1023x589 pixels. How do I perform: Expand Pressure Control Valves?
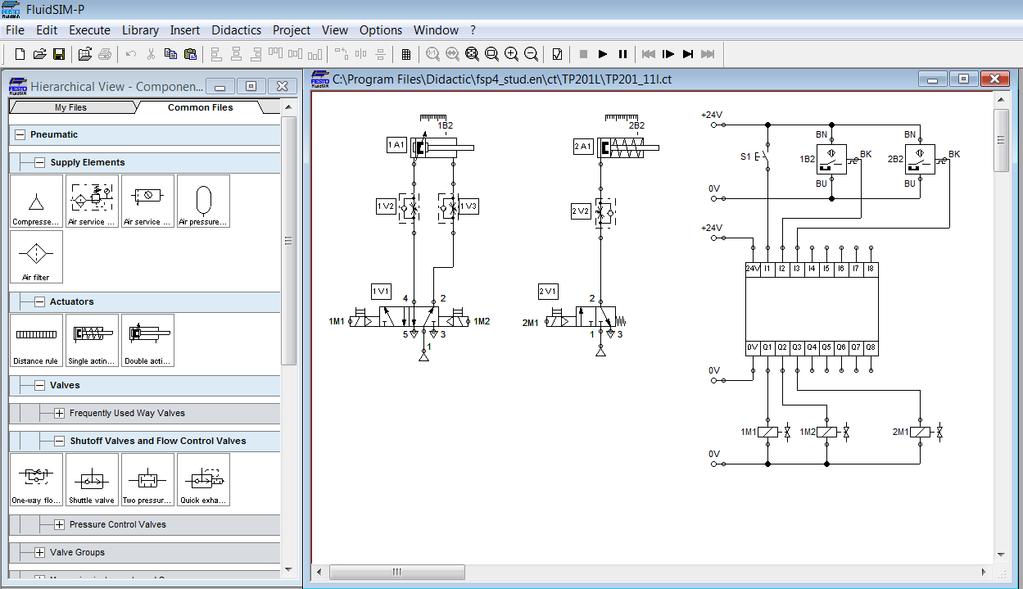(x=59, y=524)
